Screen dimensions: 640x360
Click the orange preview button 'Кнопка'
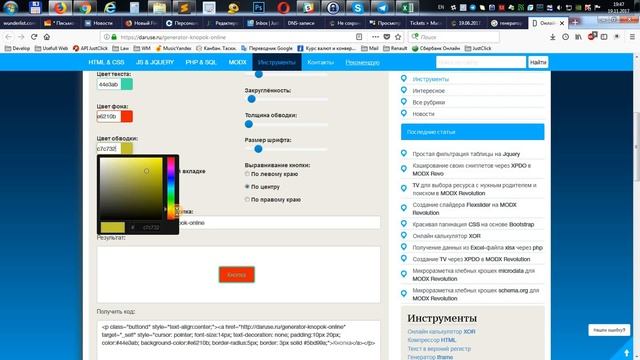coord(236,275)
